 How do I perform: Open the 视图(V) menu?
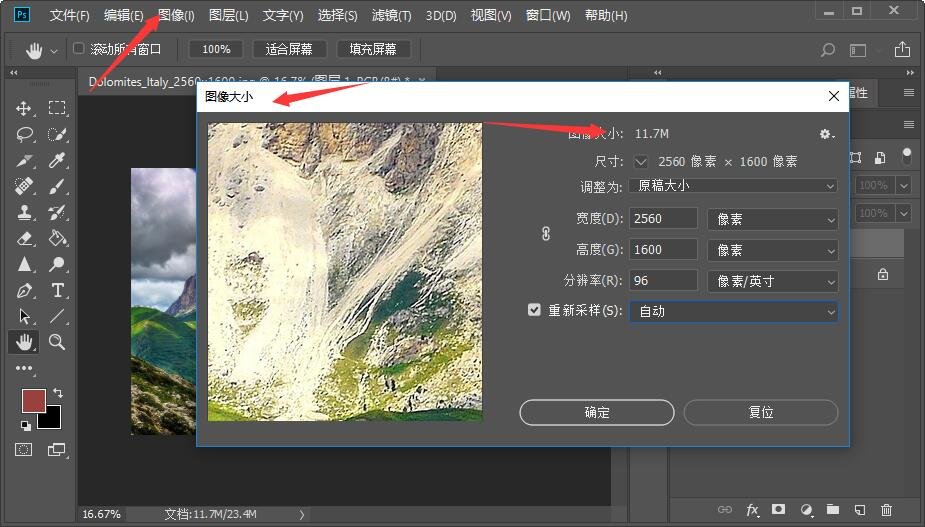(x=491, y=15)
